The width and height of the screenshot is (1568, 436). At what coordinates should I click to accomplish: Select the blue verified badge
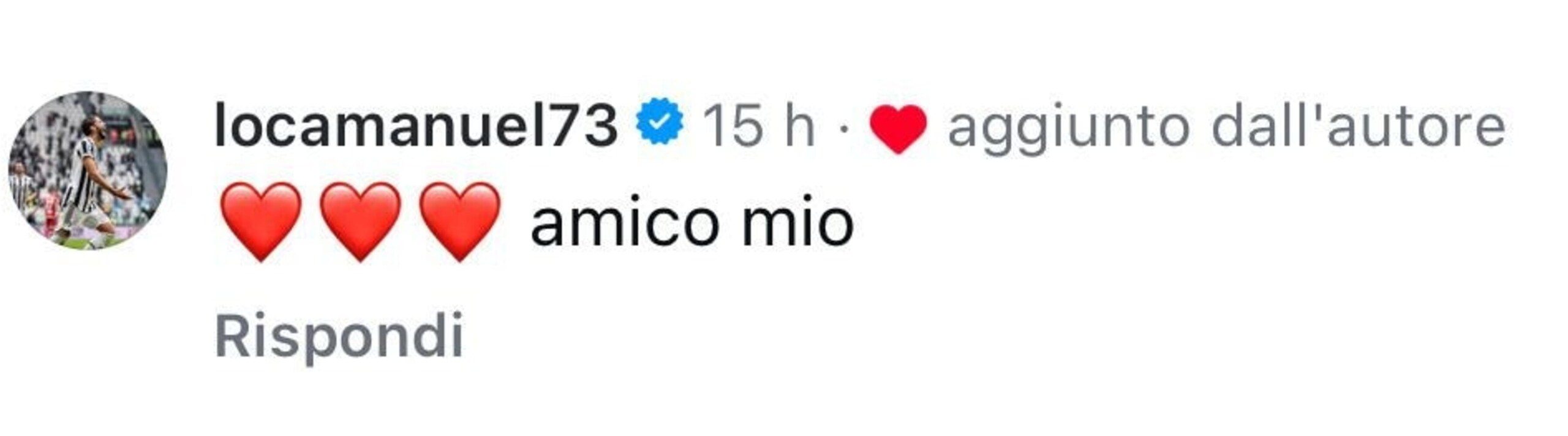pyautogui.click(x=659, y=121)
